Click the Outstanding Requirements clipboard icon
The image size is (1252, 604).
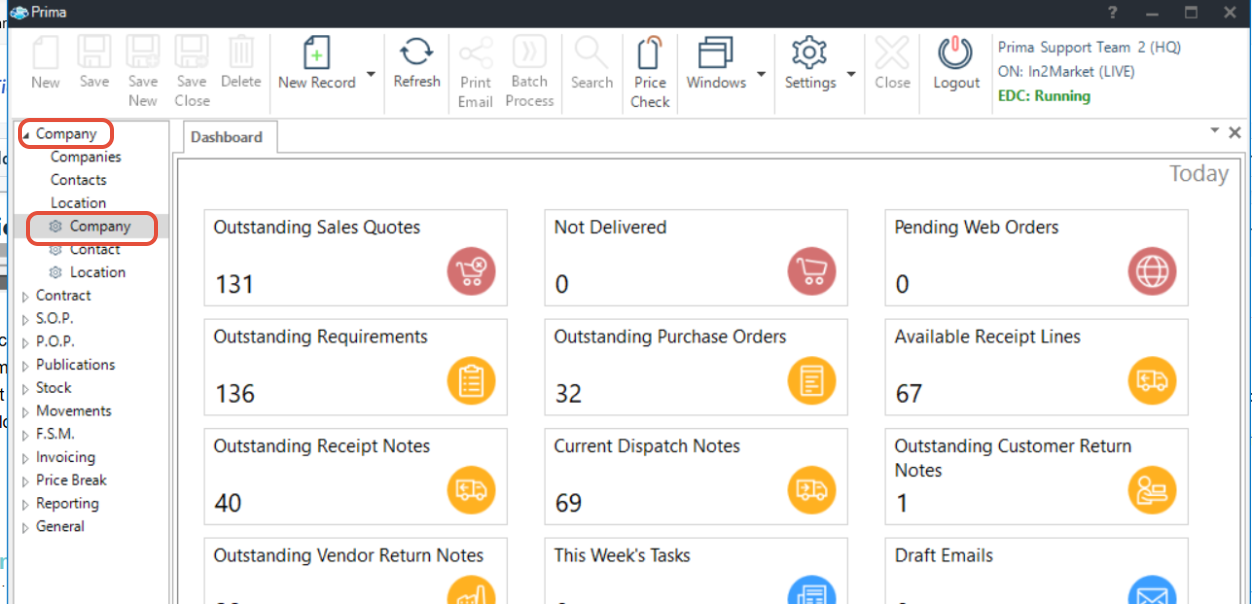(471, 380)
